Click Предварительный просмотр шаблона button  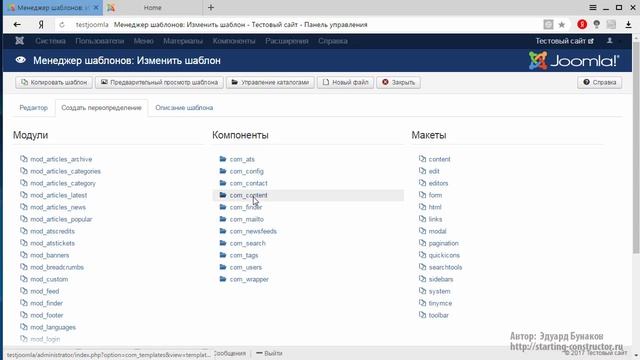pos(159,82)
